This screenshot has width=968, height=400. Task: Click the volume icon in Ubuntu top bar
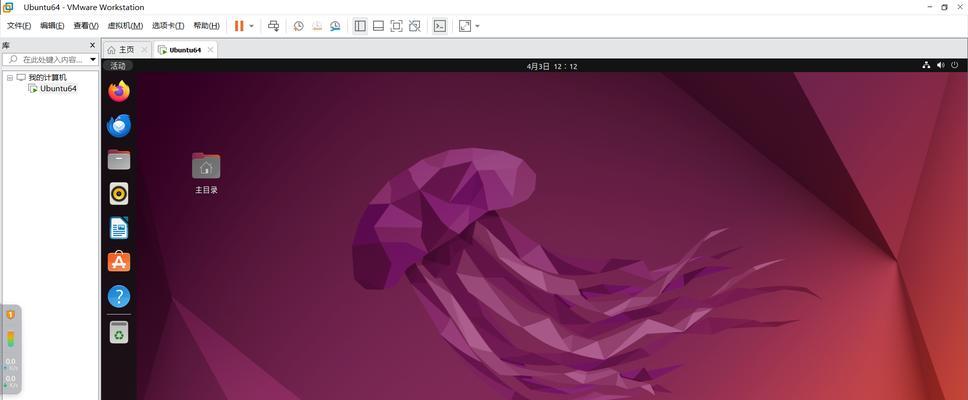(x=940, y=65)
